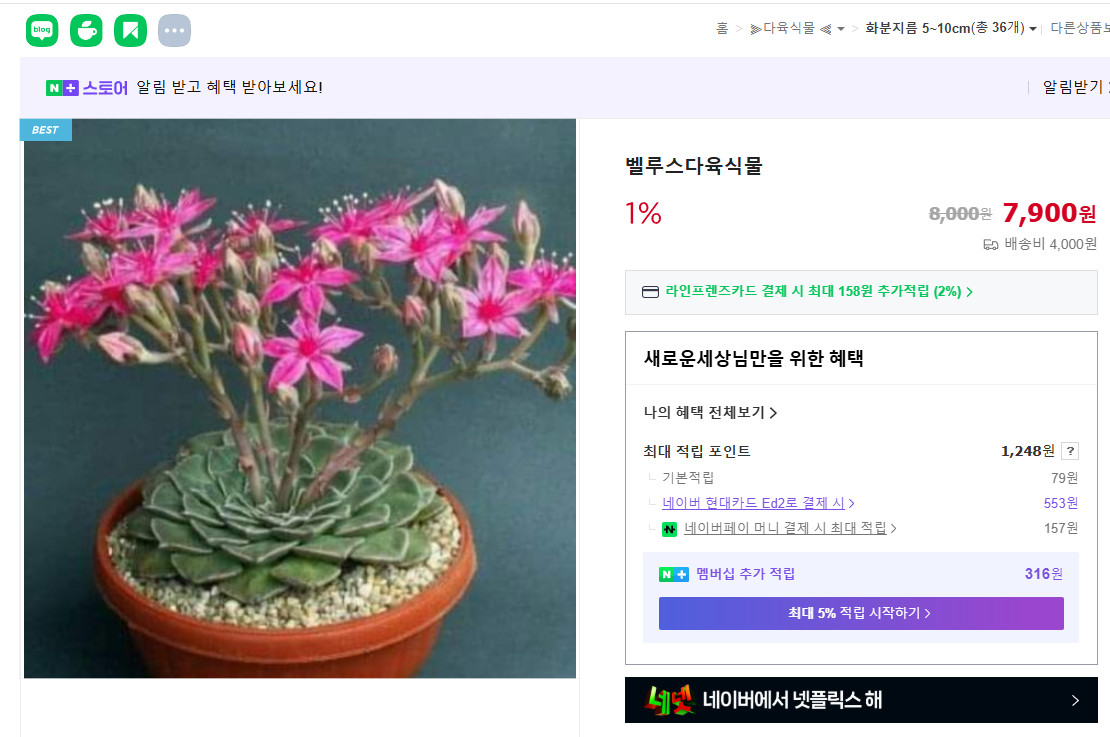
Task: Click the credit card icon in 라인프렌즈카드 banner
Action: coord(650,292)
